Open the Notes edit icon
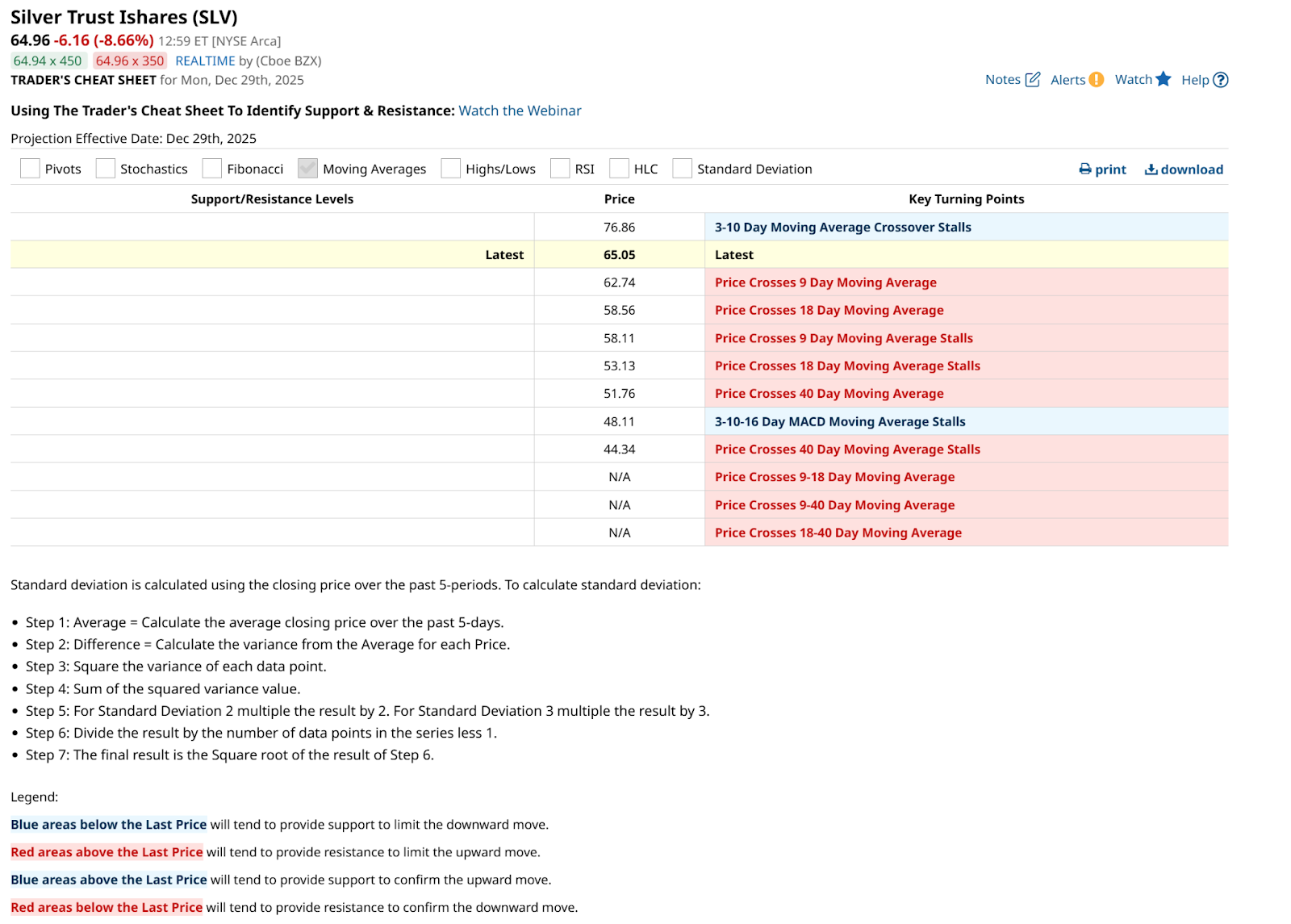1291x924 pixels. click(x=1032, y=79)
